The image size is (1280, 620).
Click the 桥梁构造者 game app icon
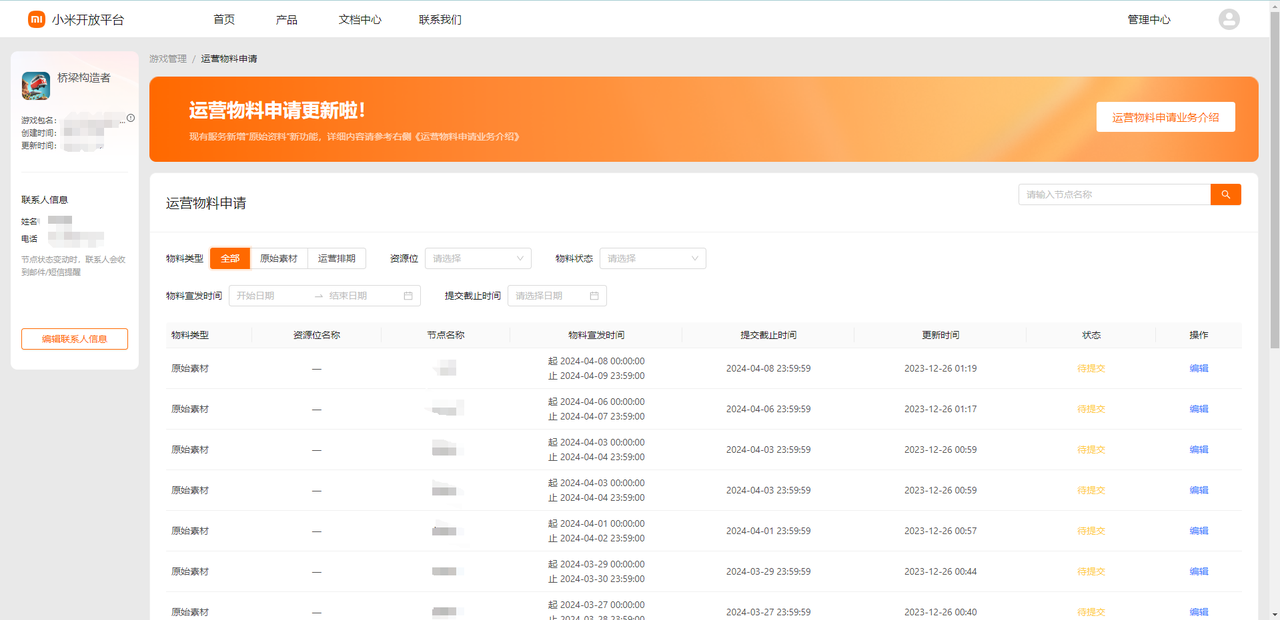pos(36,86)
